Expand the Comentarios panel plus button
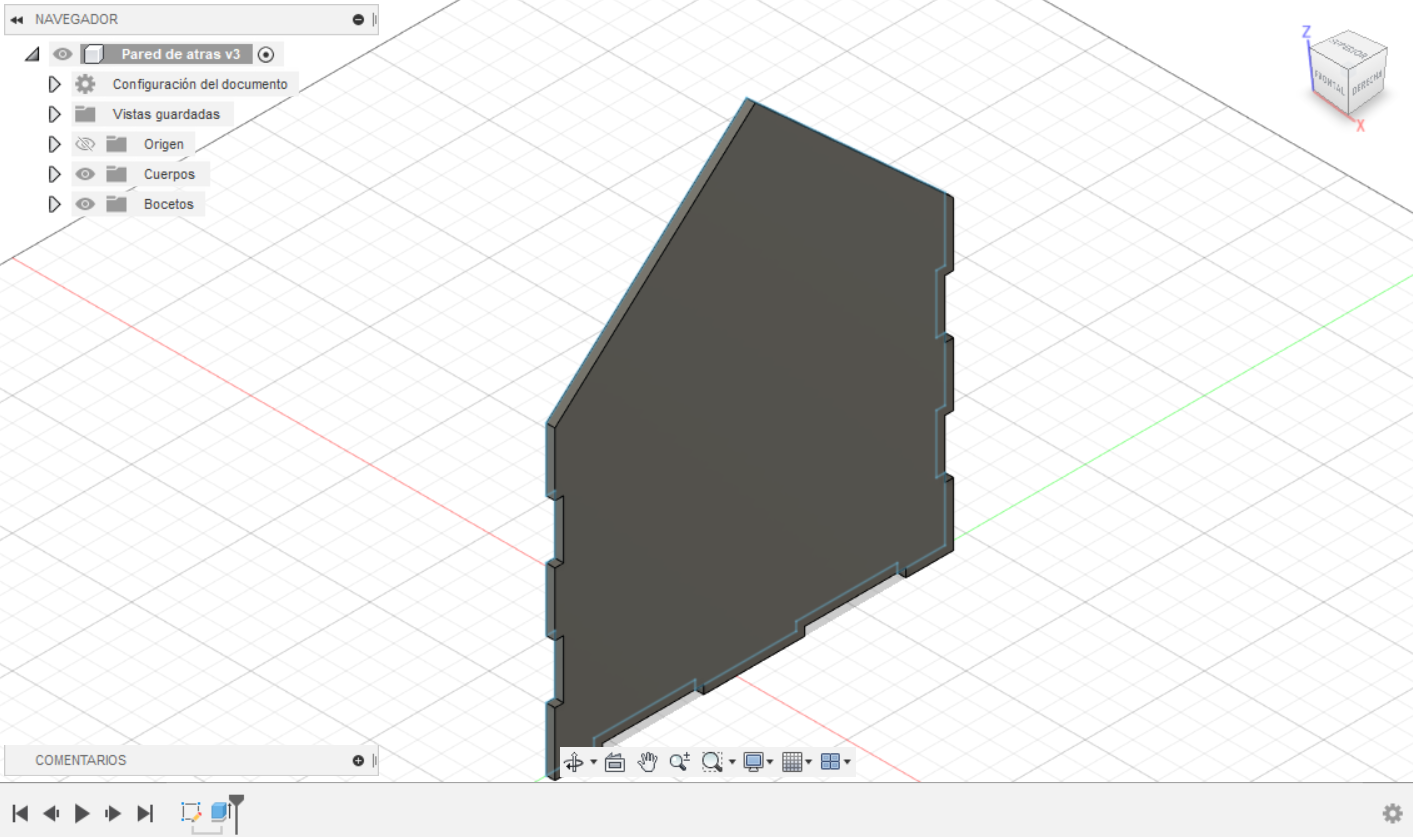 click(358, 761)
